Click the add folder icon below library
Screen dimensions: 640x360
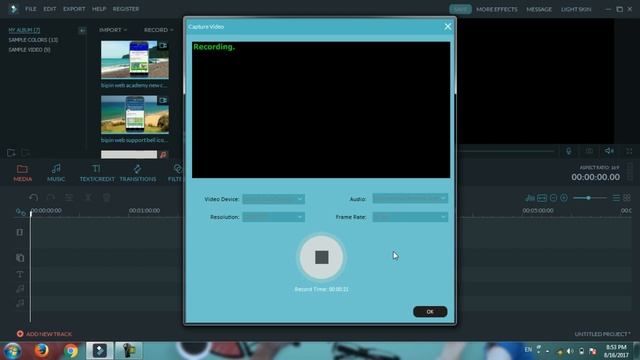pyautogui.click(x=11, y=153)
